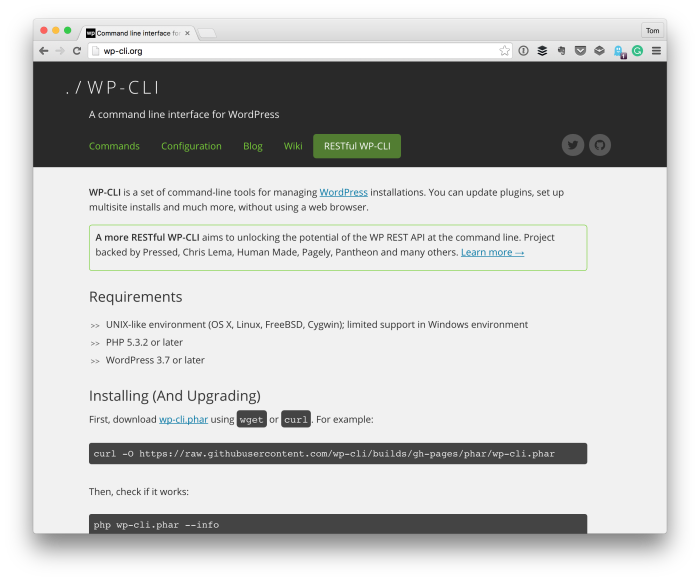The height and width of the screenshot is (581, 700).
Task: Click the WordPress 3.7 or later item
Action: (155, 360)
